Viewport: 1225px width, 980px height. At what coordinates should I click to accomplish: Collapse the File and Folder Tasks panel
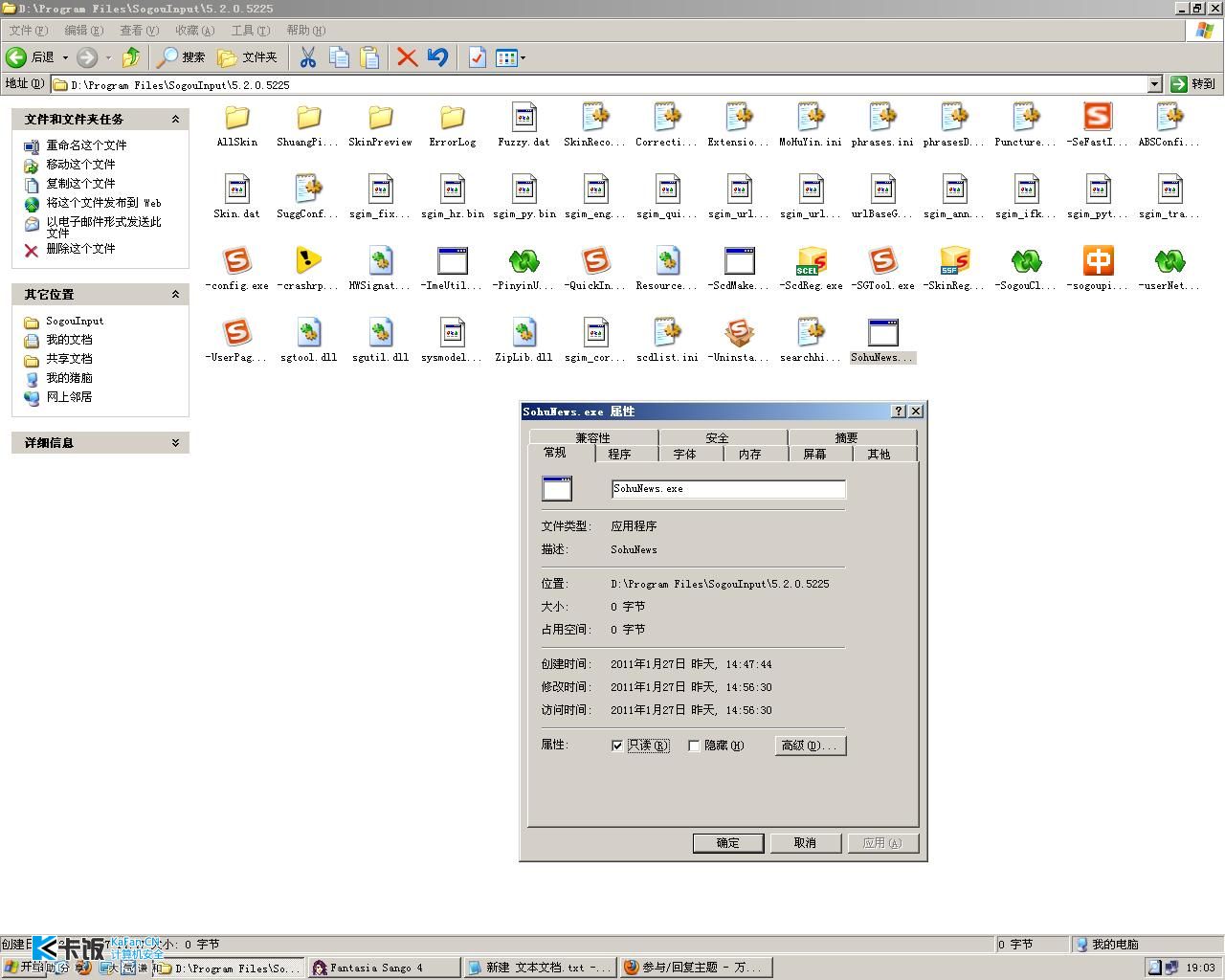(175, 120)
